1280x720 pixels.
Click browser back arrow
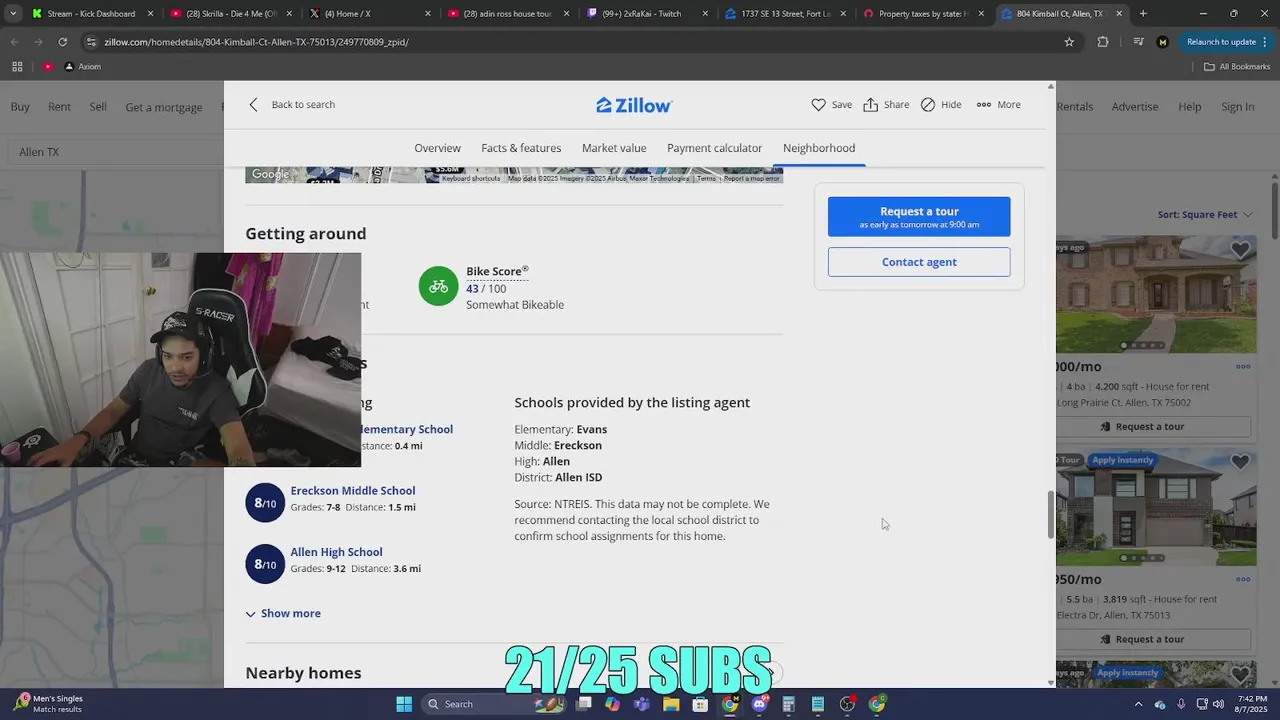15,42
